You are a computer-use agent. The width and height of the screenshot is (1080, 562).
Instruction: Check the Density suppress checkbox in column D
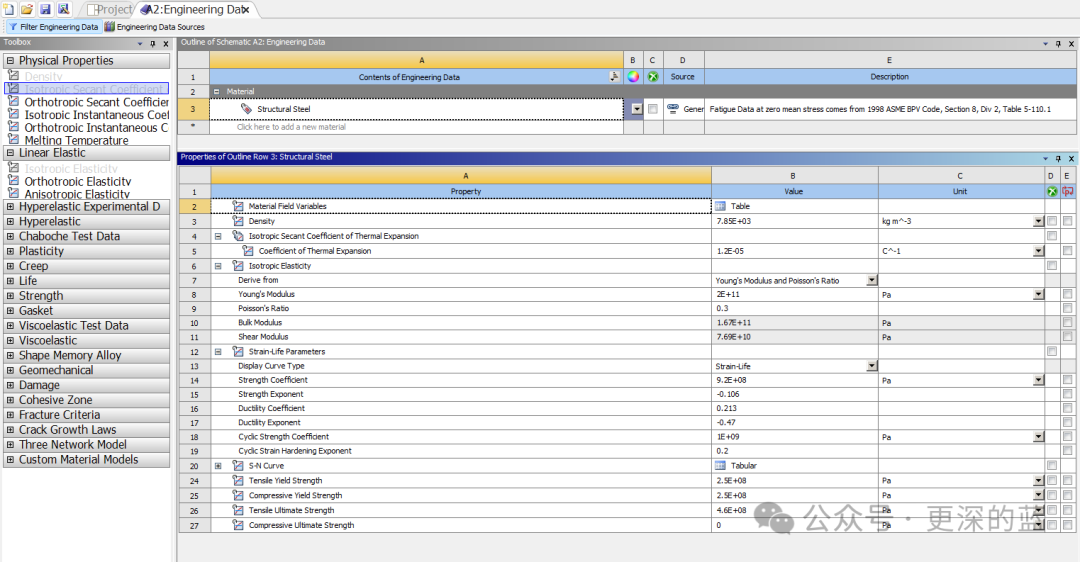pos(1052,221)
